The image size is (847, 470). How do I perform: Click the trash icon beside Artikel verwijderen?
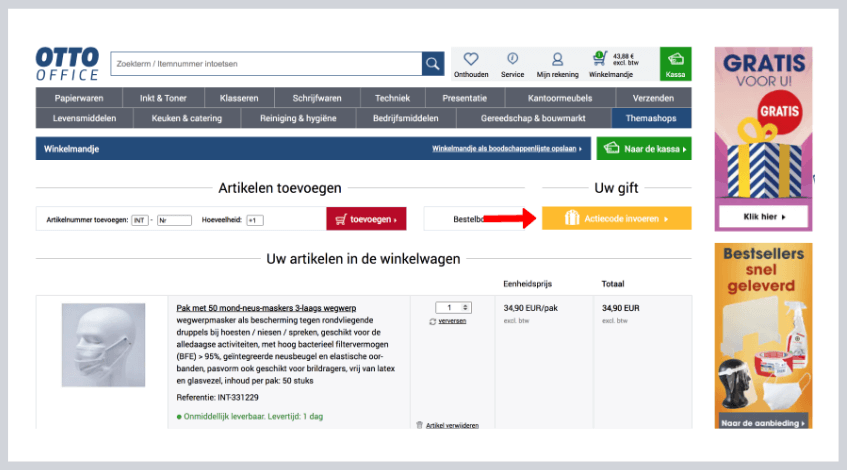click(419, 425)
